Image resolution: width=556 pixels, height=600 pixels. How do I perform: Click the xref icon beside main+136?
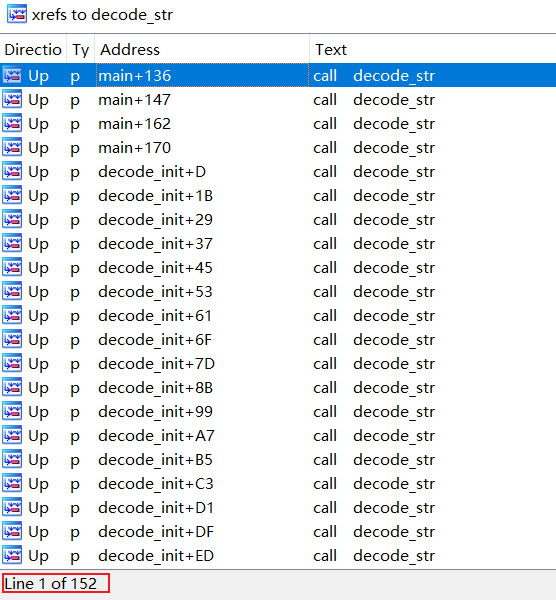click(12, 75)
